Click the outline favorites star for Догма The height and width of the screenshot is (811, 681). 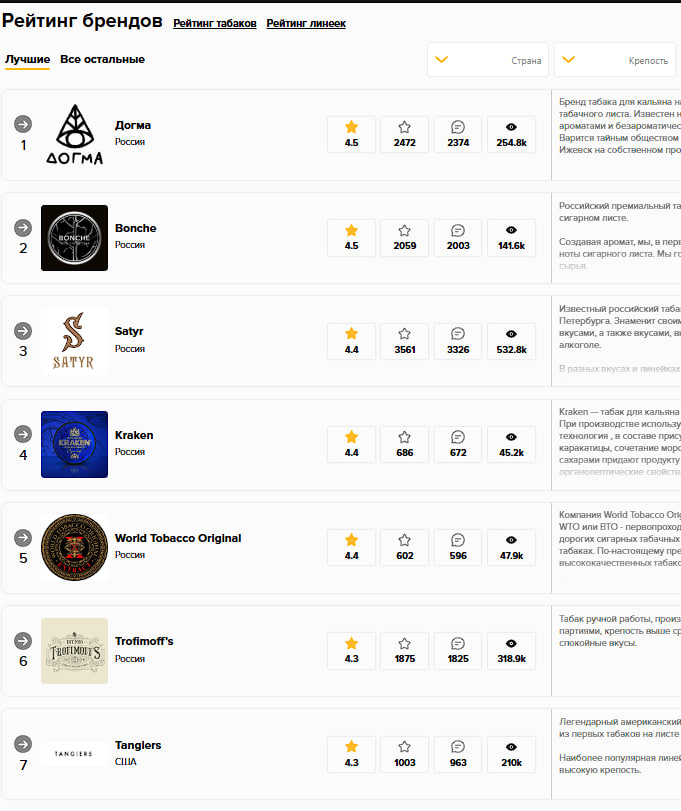pos(404,127)
